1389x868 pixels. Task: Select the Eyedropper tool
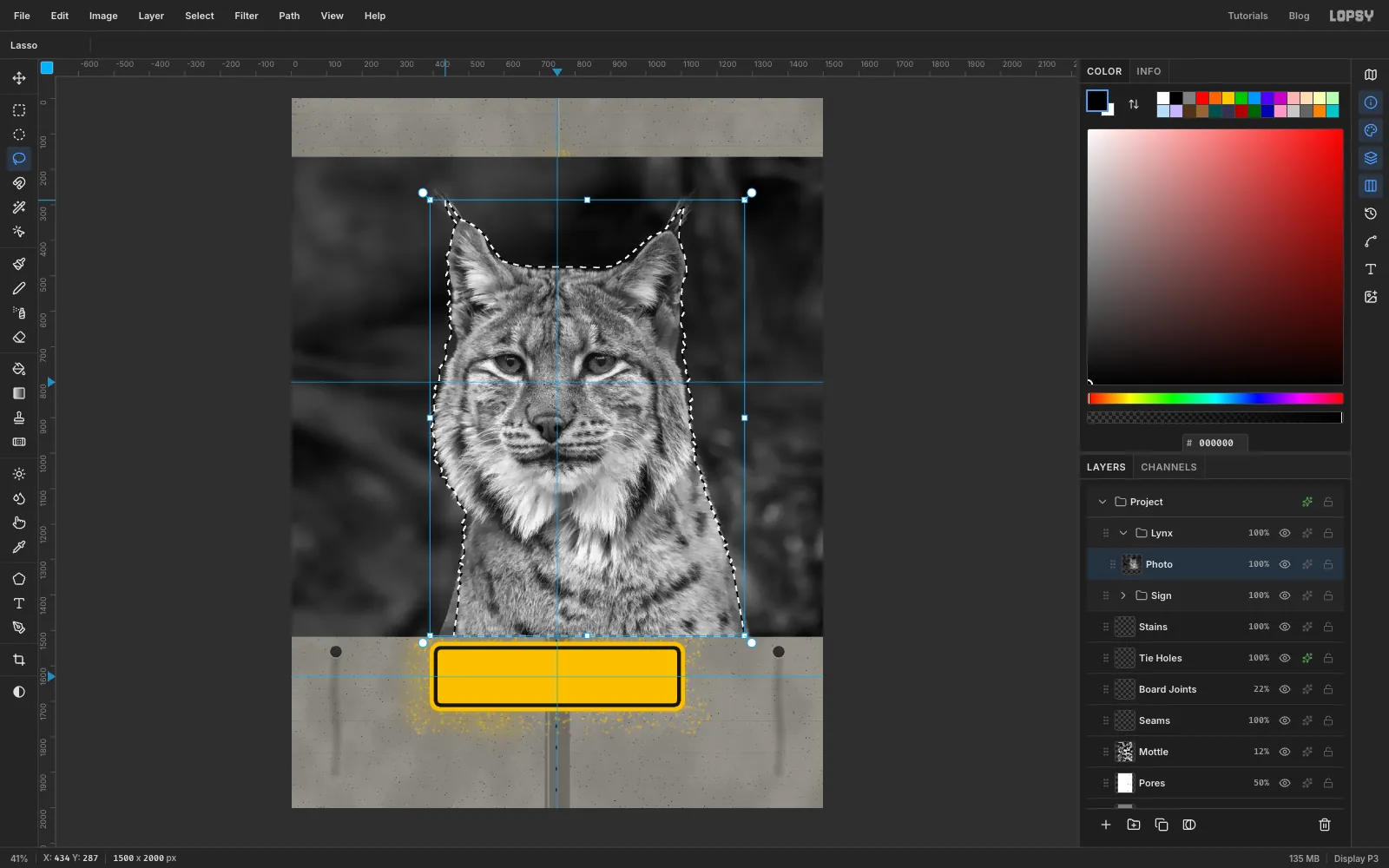(19, 547)
